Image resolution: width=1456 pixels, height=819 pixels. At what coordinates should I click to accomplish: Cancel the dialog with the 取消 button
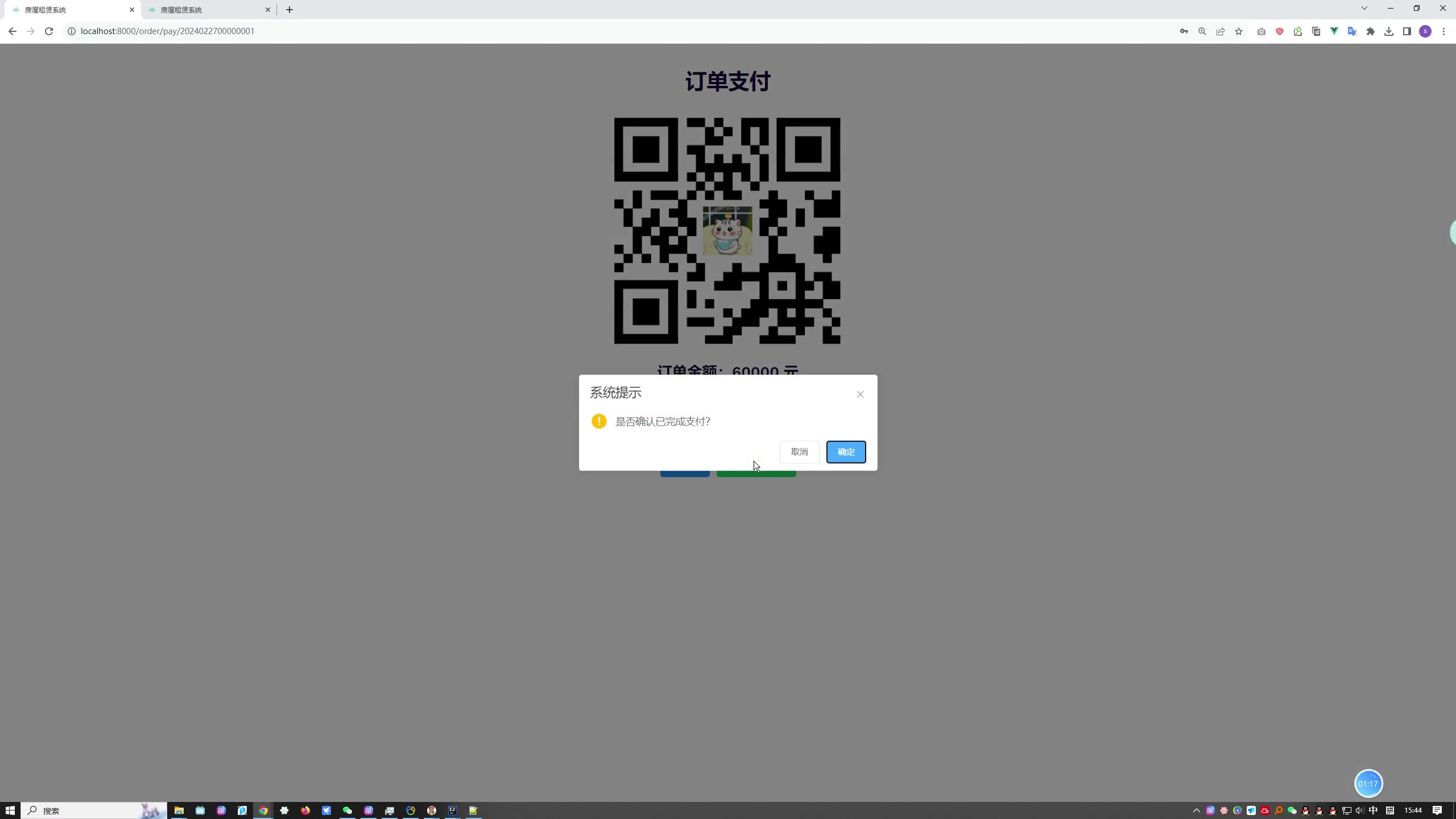click(799, 452)
